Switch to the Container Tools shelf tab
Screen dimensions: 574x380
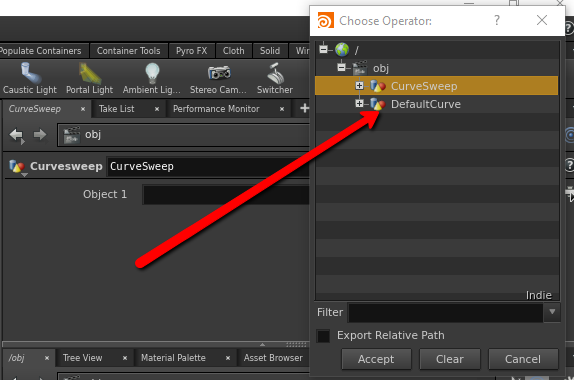pyautogui.click(x=128, y=51)
